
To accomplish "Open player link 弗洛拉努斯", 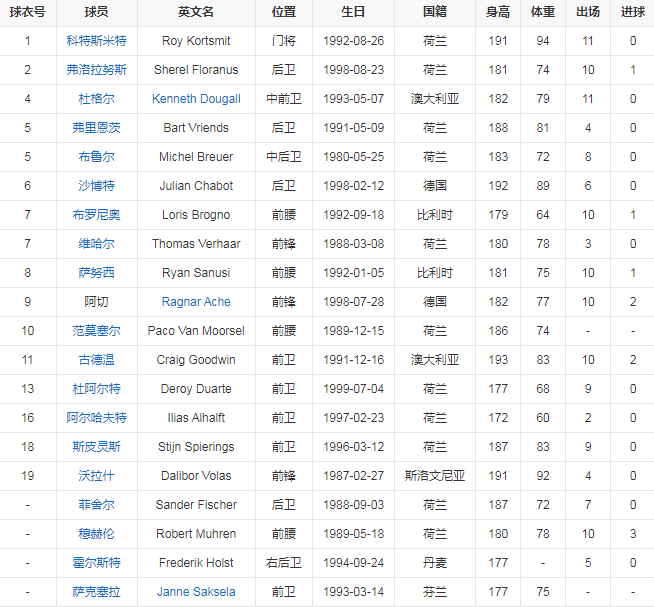I will tap(97, 70).
